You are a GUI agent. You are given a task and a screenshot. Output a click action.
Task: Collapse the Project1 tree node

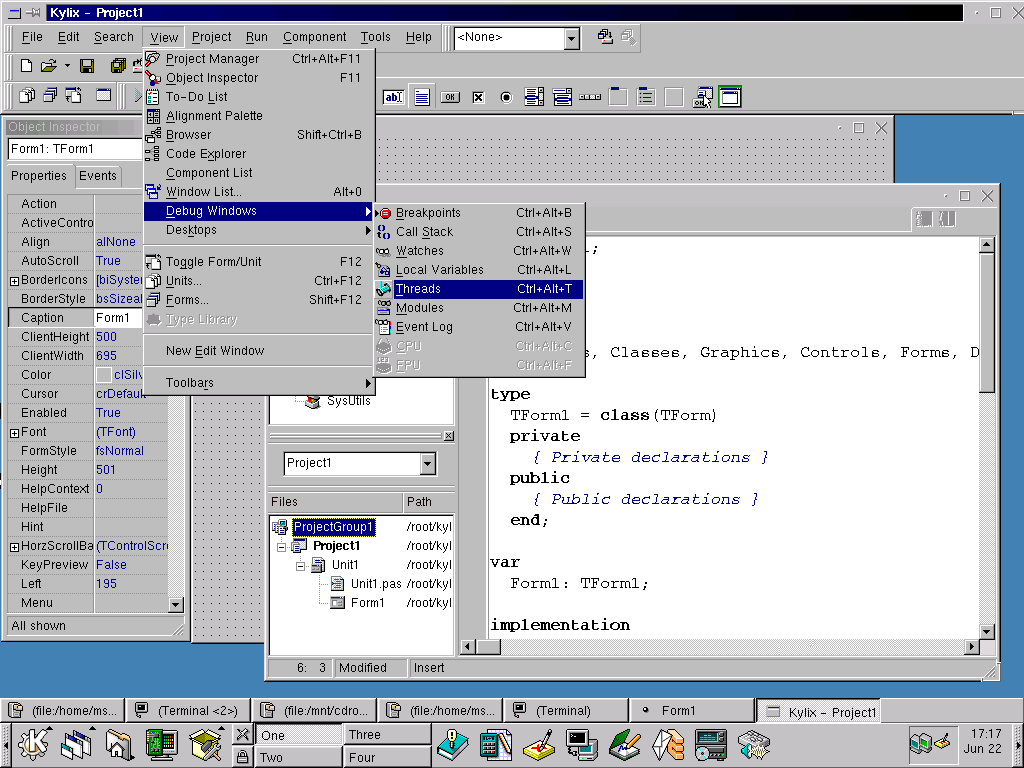pos(281,547)
